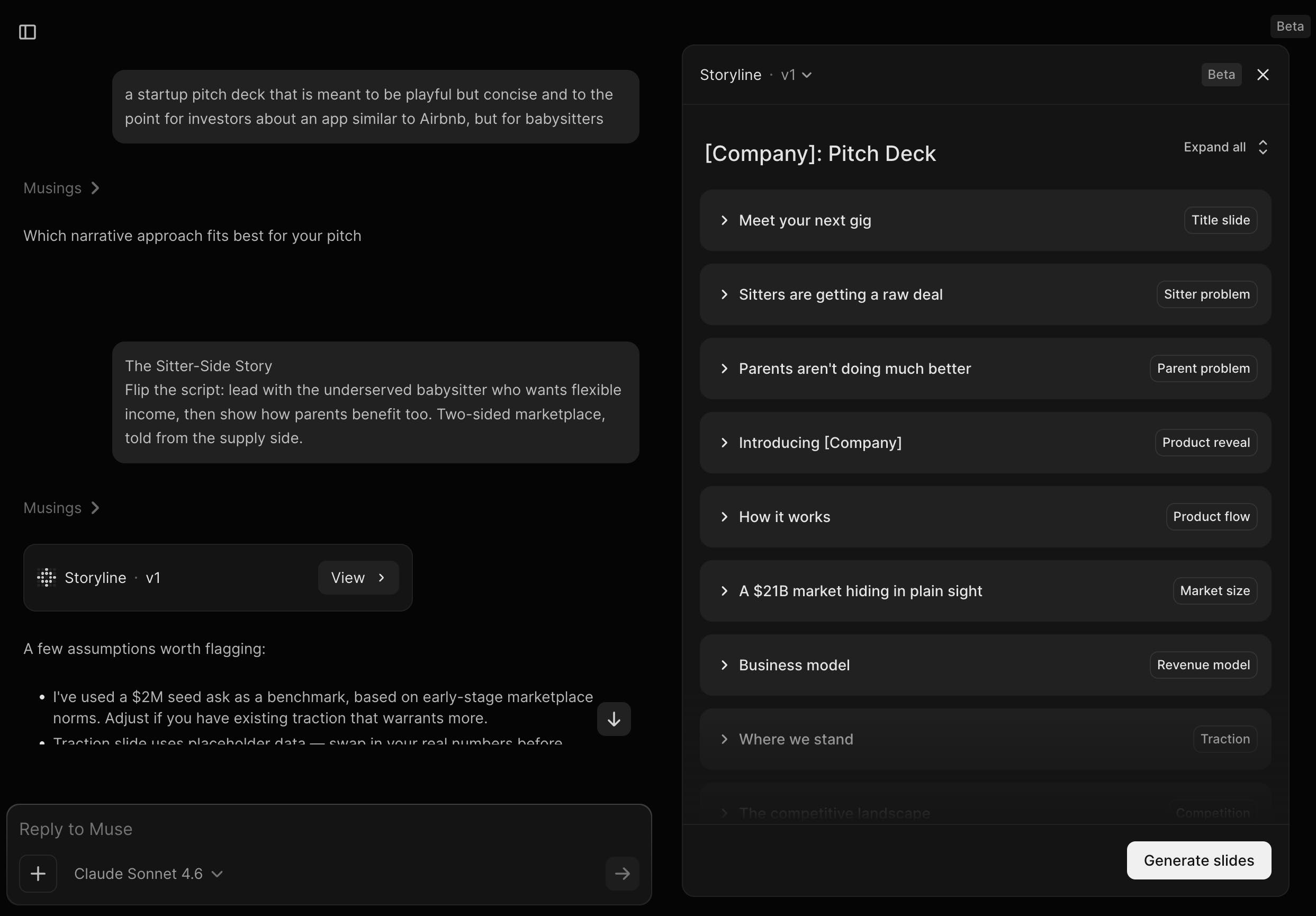Expand the 'How it works' slide
The height and width of the screenshot is (916, 1316).
point(725,517)
